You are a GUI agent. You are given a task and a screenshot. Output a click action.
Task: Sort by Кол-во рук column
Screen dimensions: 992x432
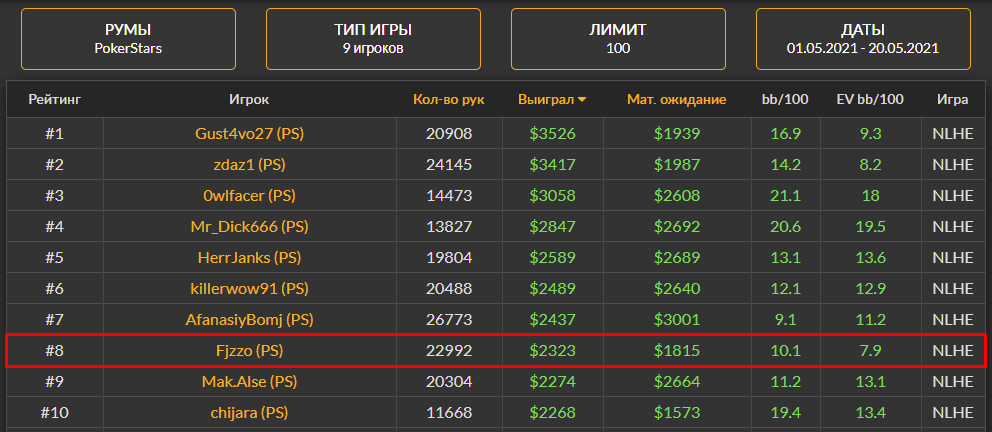(x=449, y=99)
